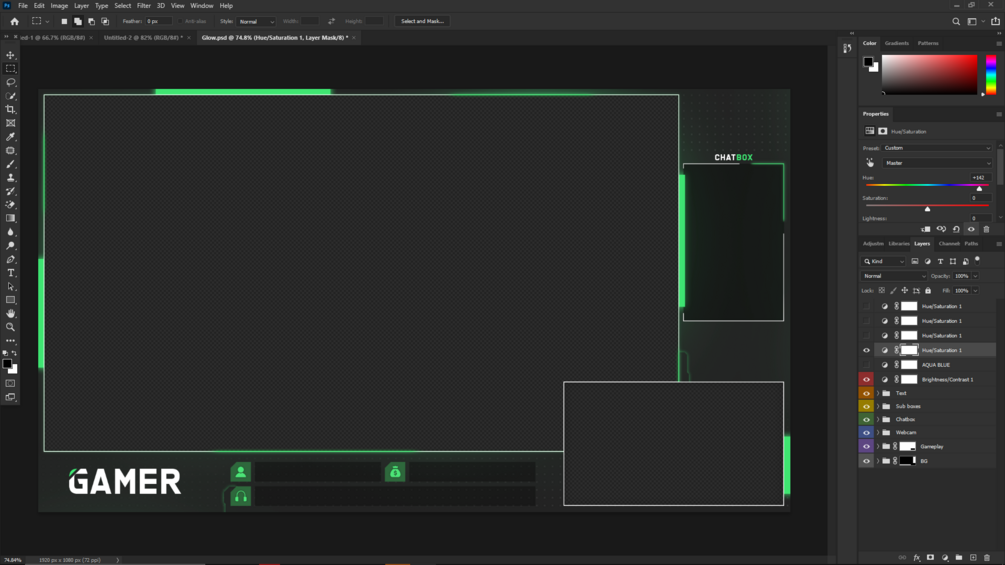Select the Crop tool
Image resolution: width=1005 pixels, height=565 pixels.
point(10,110)
